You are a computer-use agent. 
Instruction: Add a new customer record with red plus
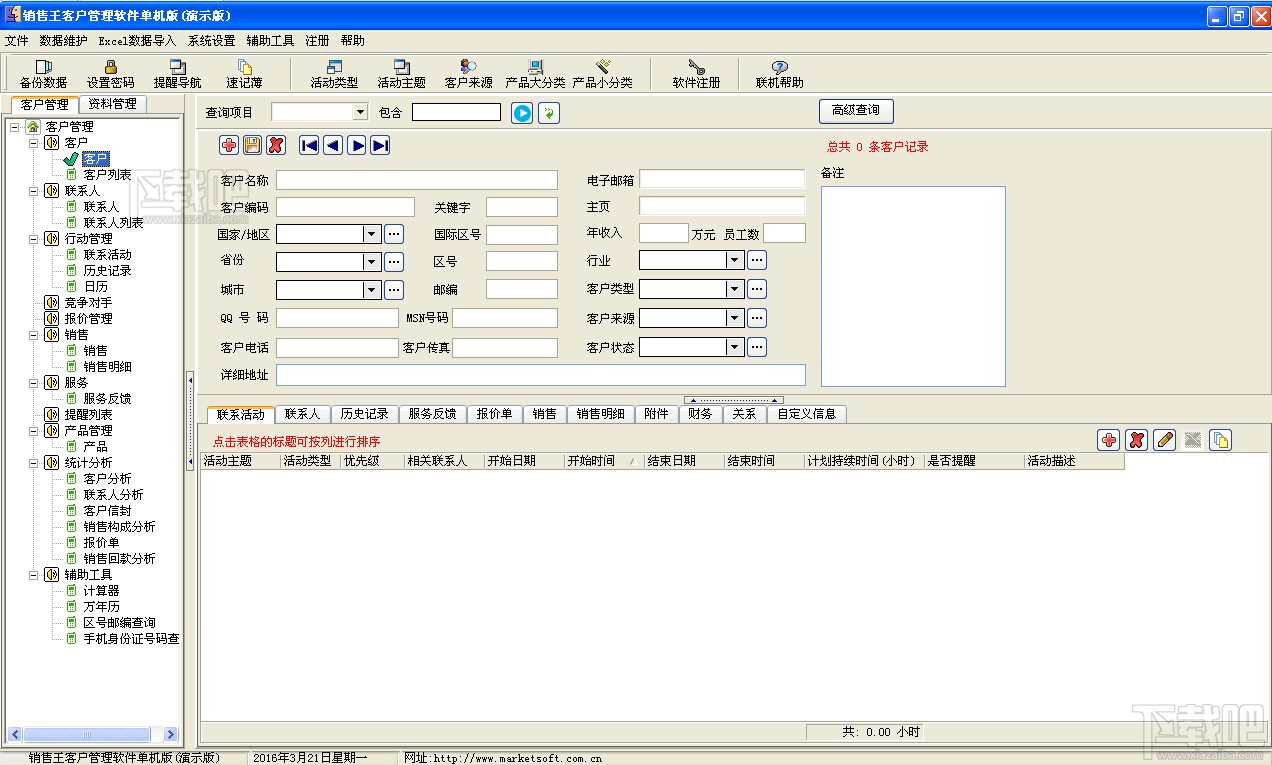coord(229,145)
